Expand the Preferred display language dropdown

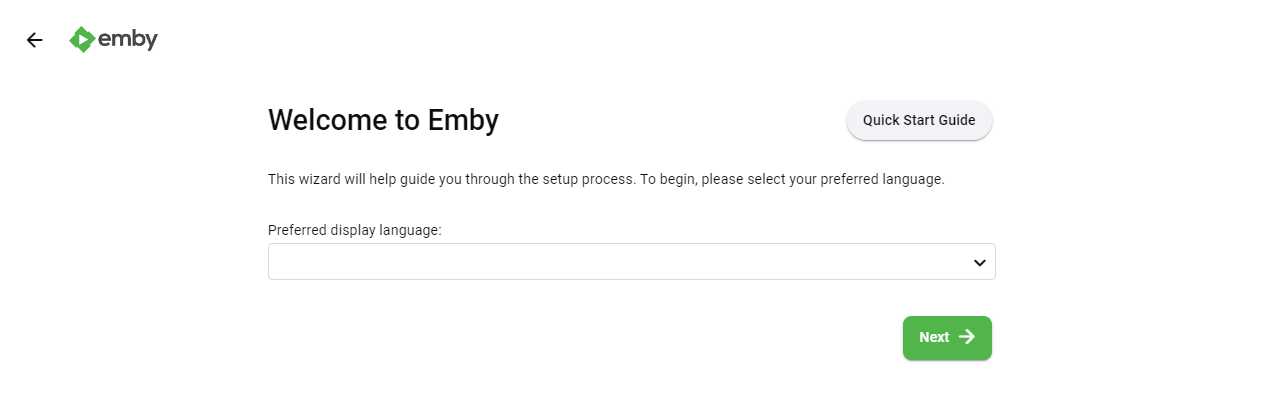point(631,262)
